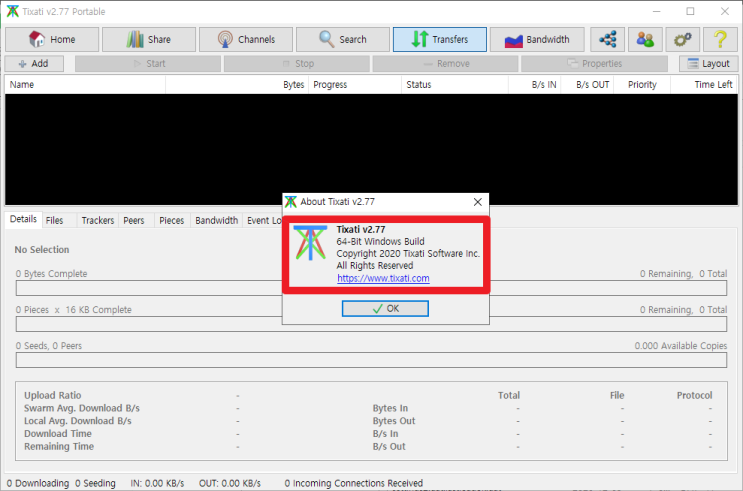Open the DHT network icon button

pyautogui.click(x=607, y=40)
